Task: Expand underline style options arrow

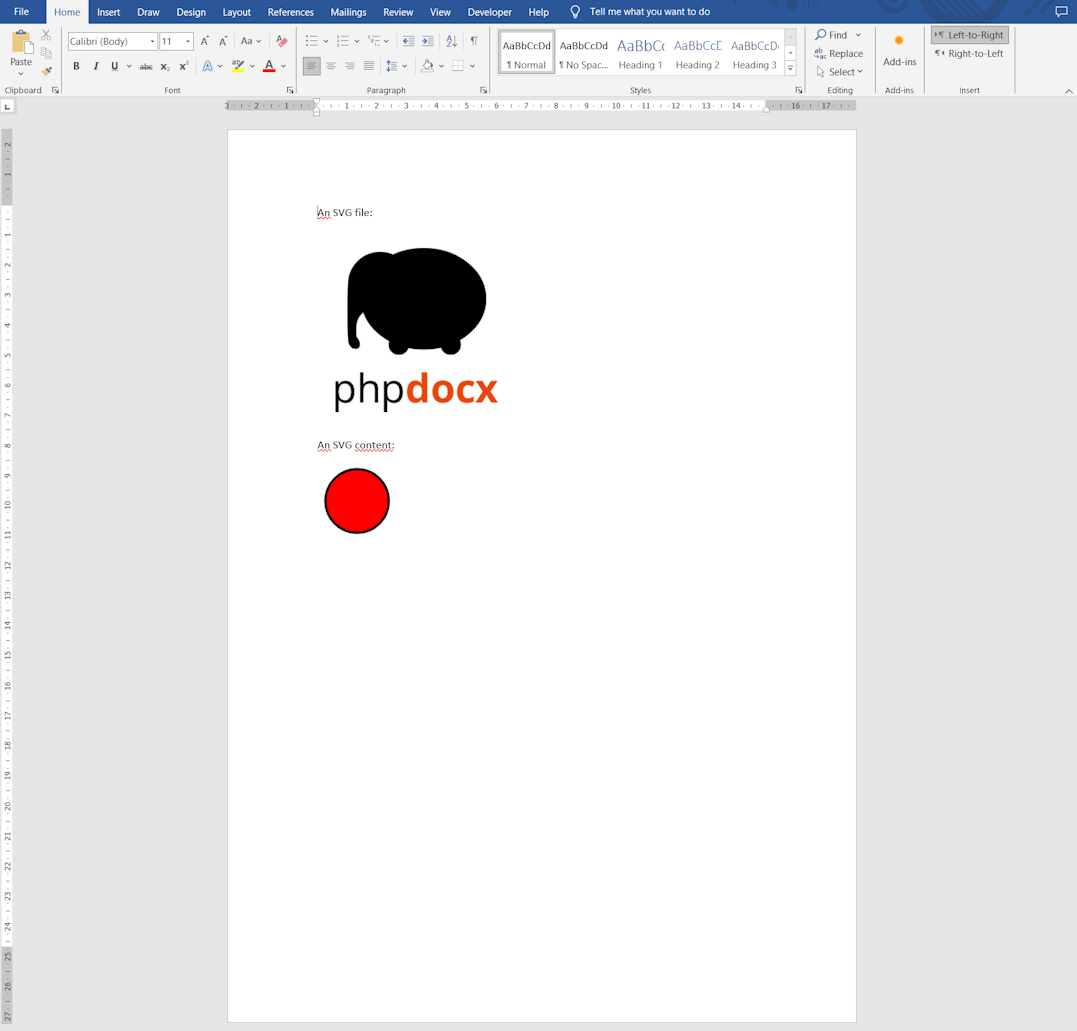Action: click(129, 67)
